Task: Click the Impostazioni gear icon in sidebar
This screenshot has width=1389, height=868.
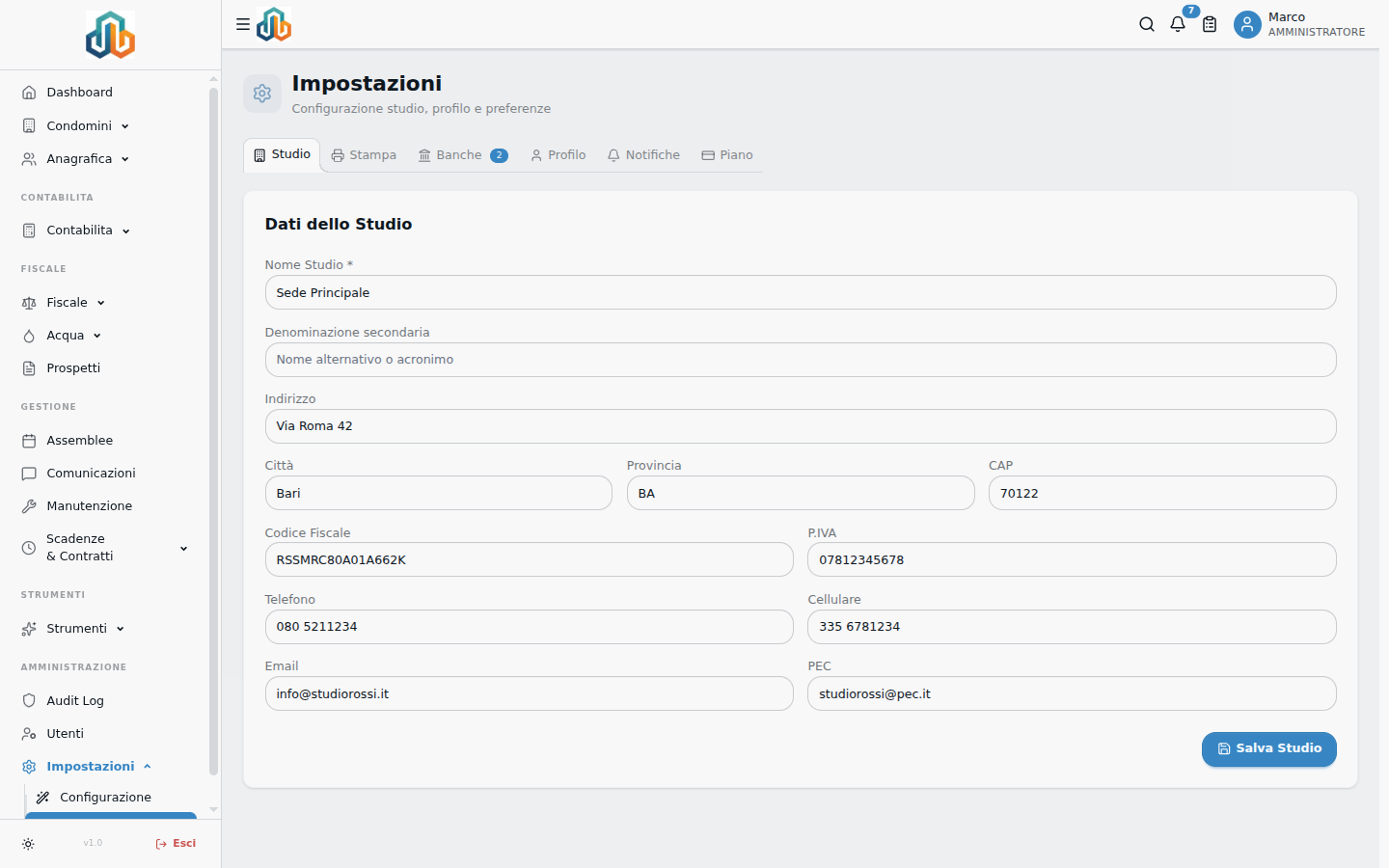Action: 29,767
